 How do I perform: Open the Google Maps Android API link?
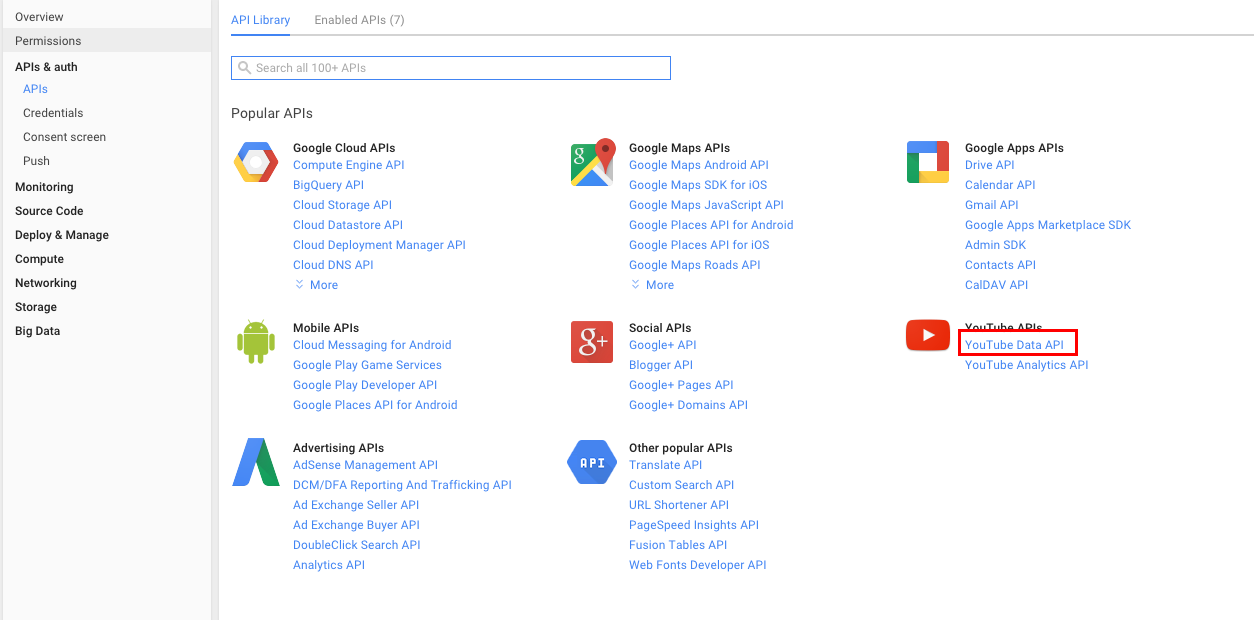699,165
